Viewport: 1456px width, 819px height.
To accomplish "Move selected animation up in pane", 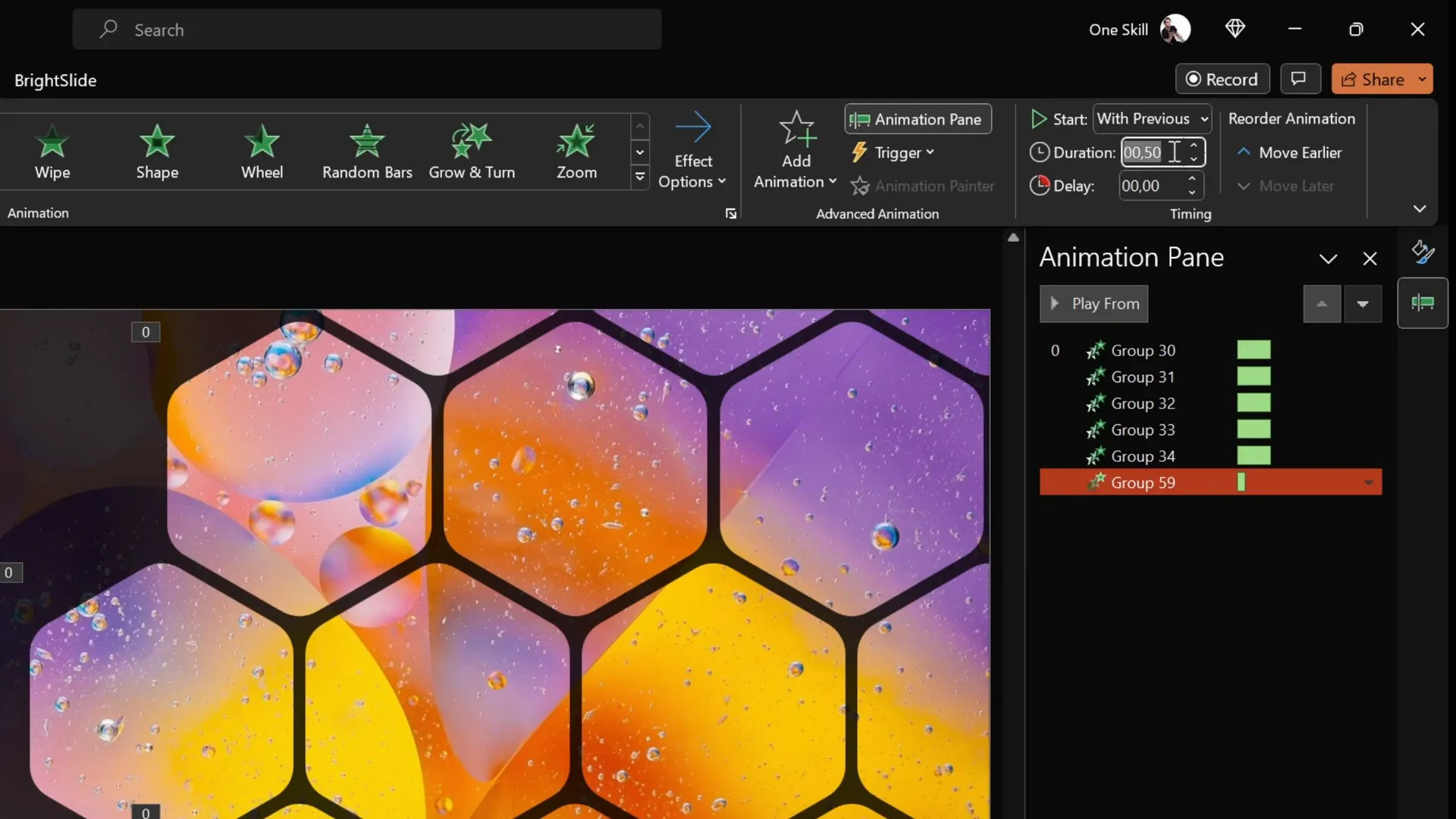I will (1322, 304).
